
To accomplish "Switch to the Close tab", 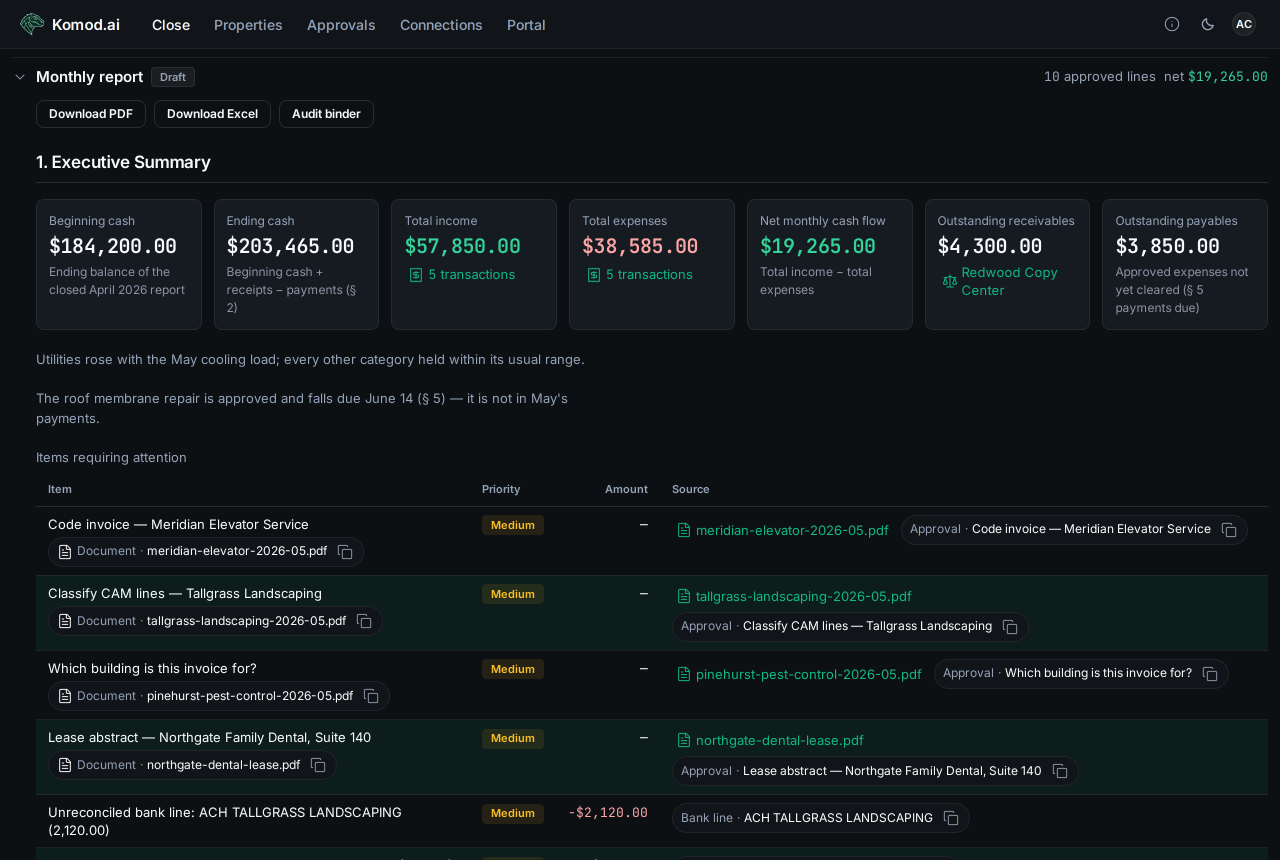I will click(x=171, y=25).
